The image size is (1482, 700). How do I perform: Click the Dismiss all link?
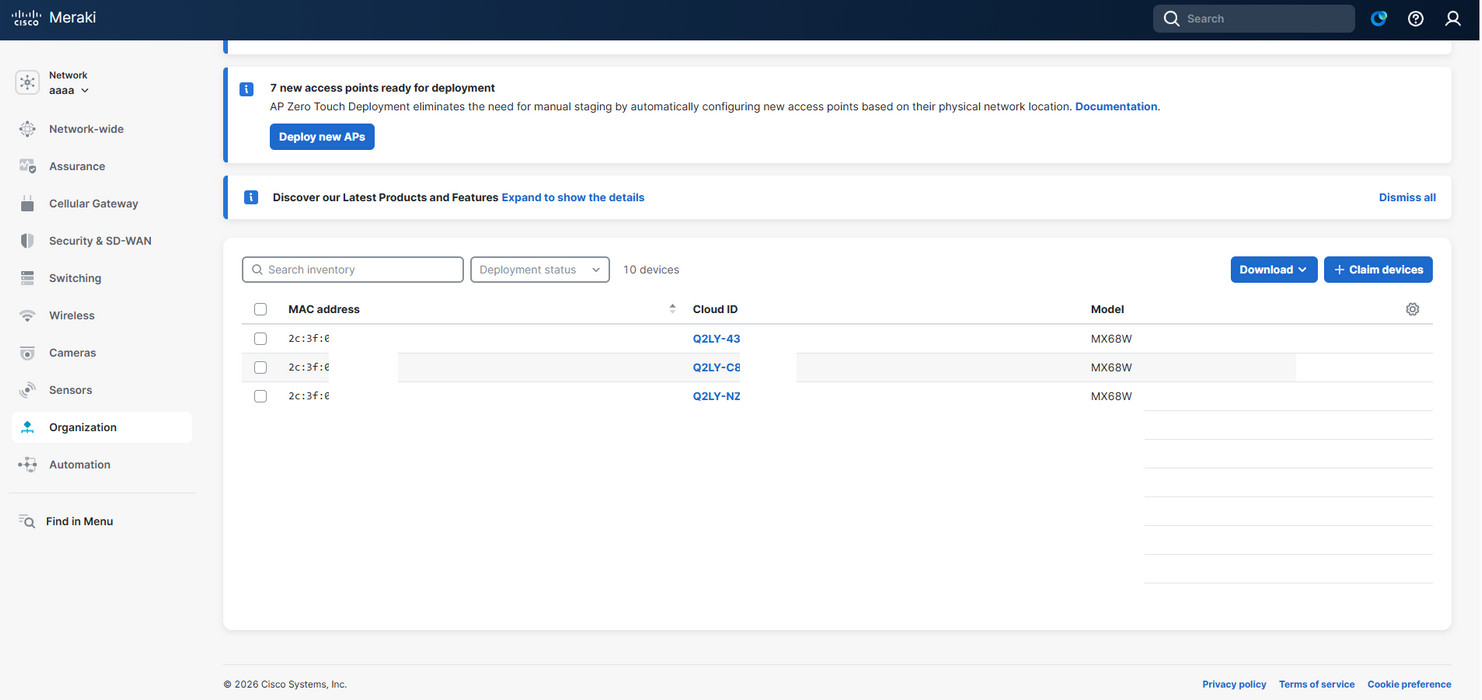pyautogui.click(x=1407, y=198)
